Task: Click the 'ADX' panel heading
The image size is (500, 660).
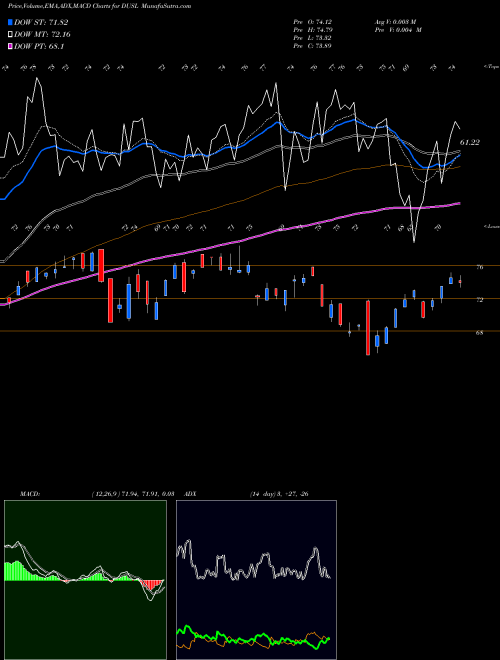Action: tap(190, 494)
